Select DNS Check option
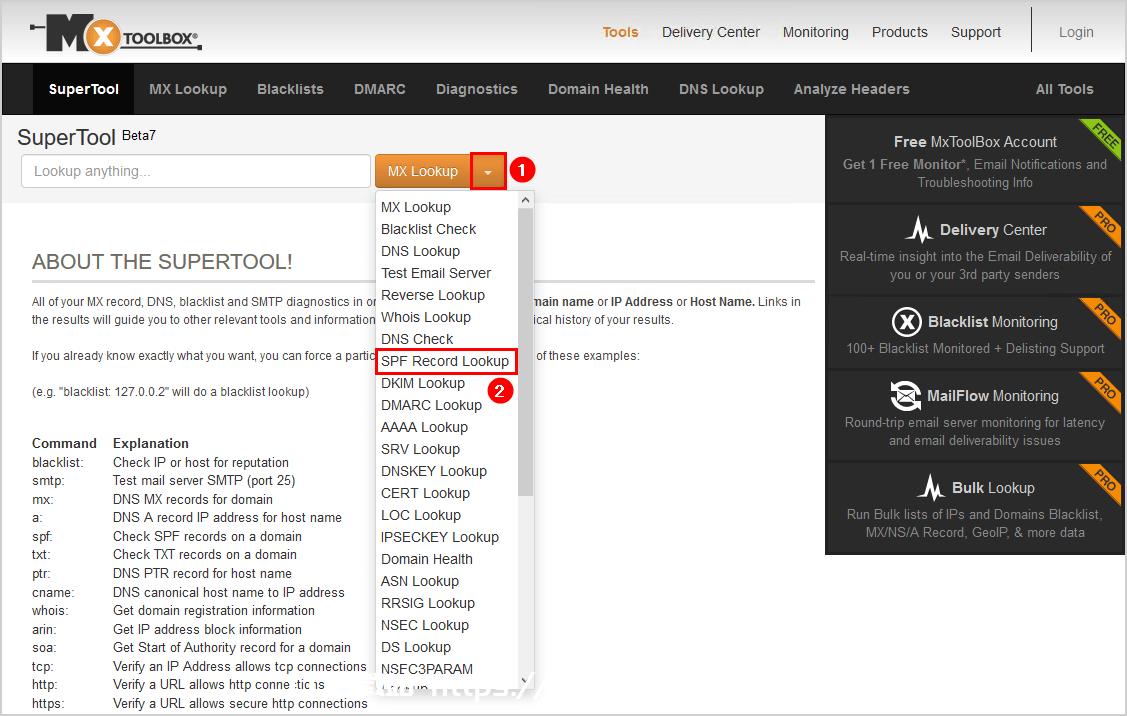The width and height of the screenshot is (1127, 716). [417, 339]
